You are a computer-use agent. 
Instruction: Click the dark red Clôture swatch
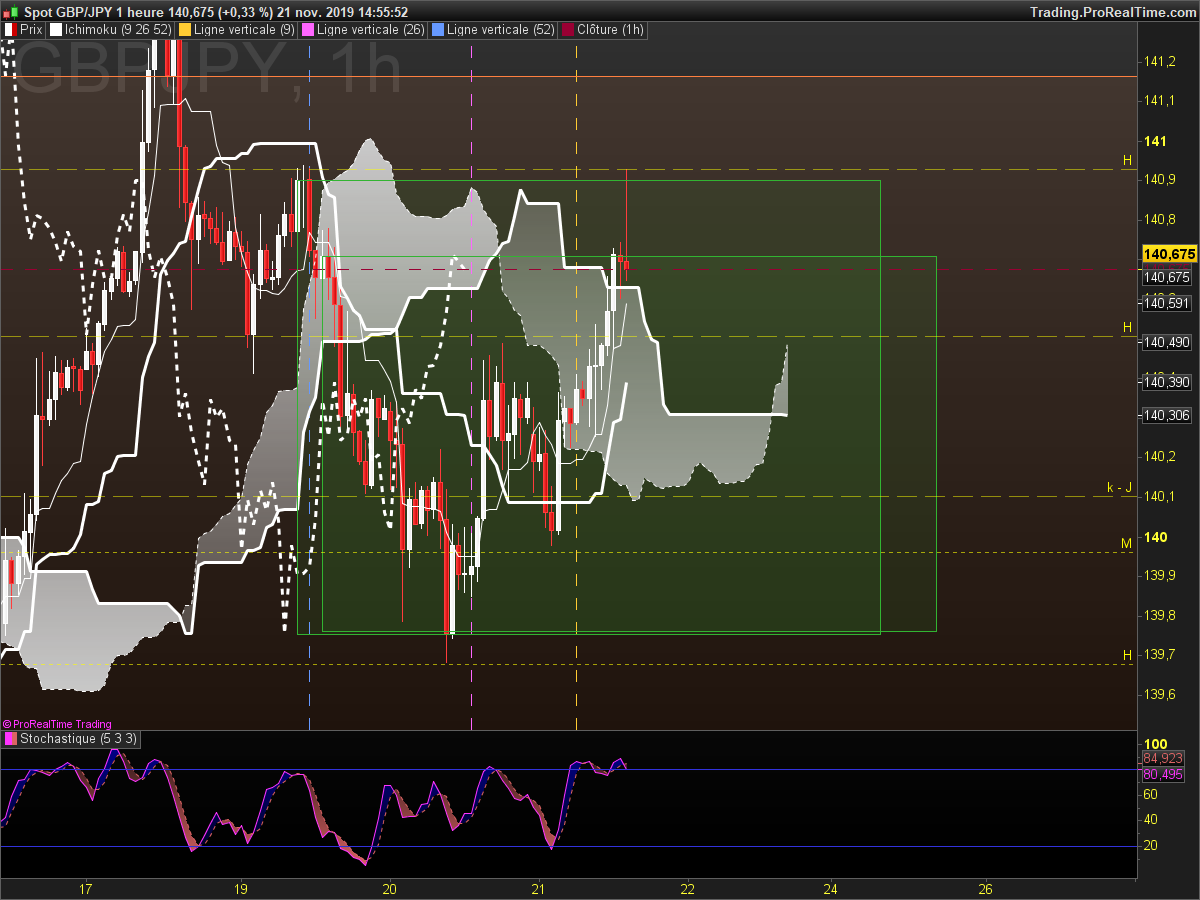pos(568,30)
